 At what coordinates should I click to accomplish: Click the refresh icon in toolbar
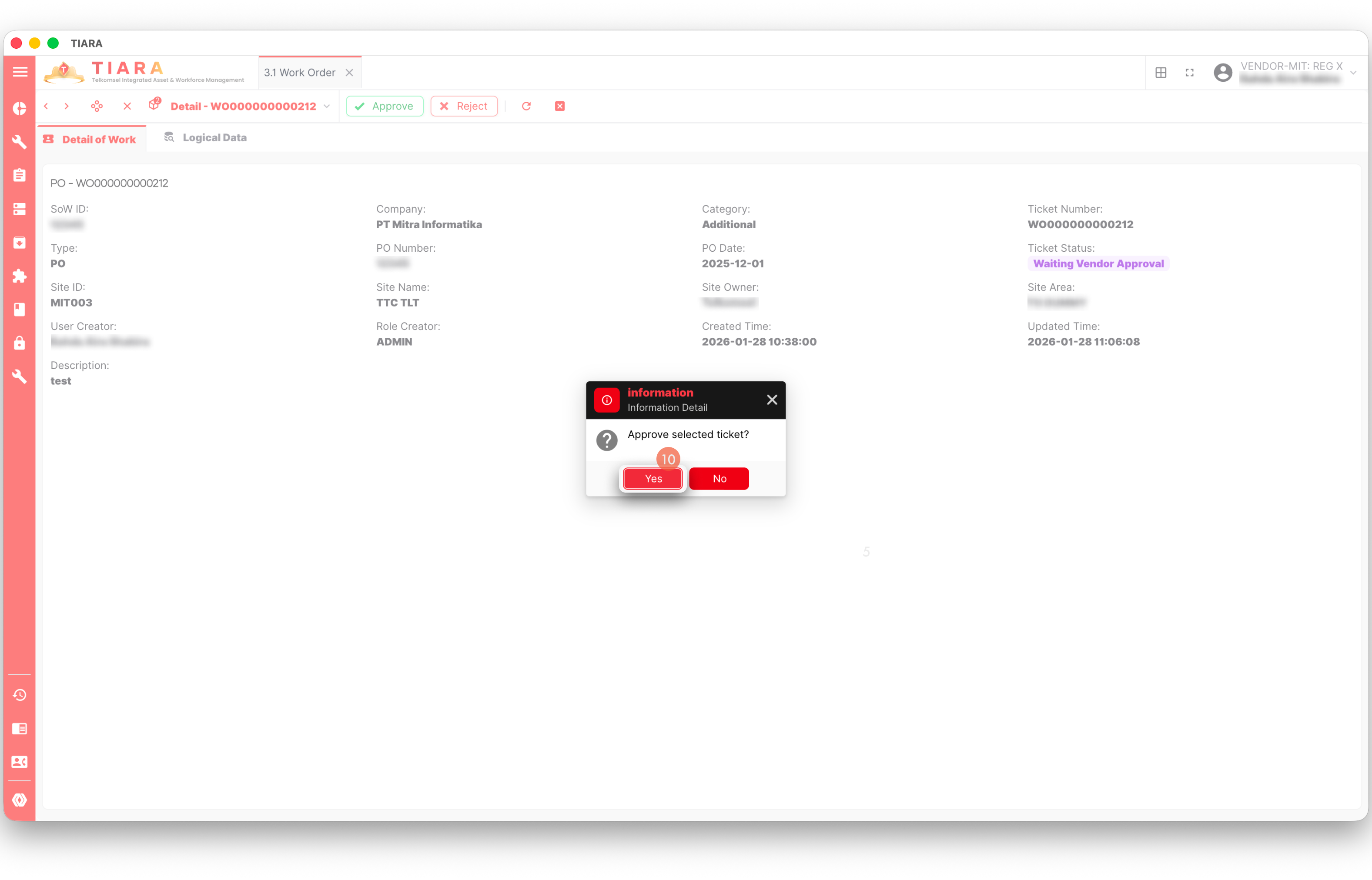click(x=526, y=106)
